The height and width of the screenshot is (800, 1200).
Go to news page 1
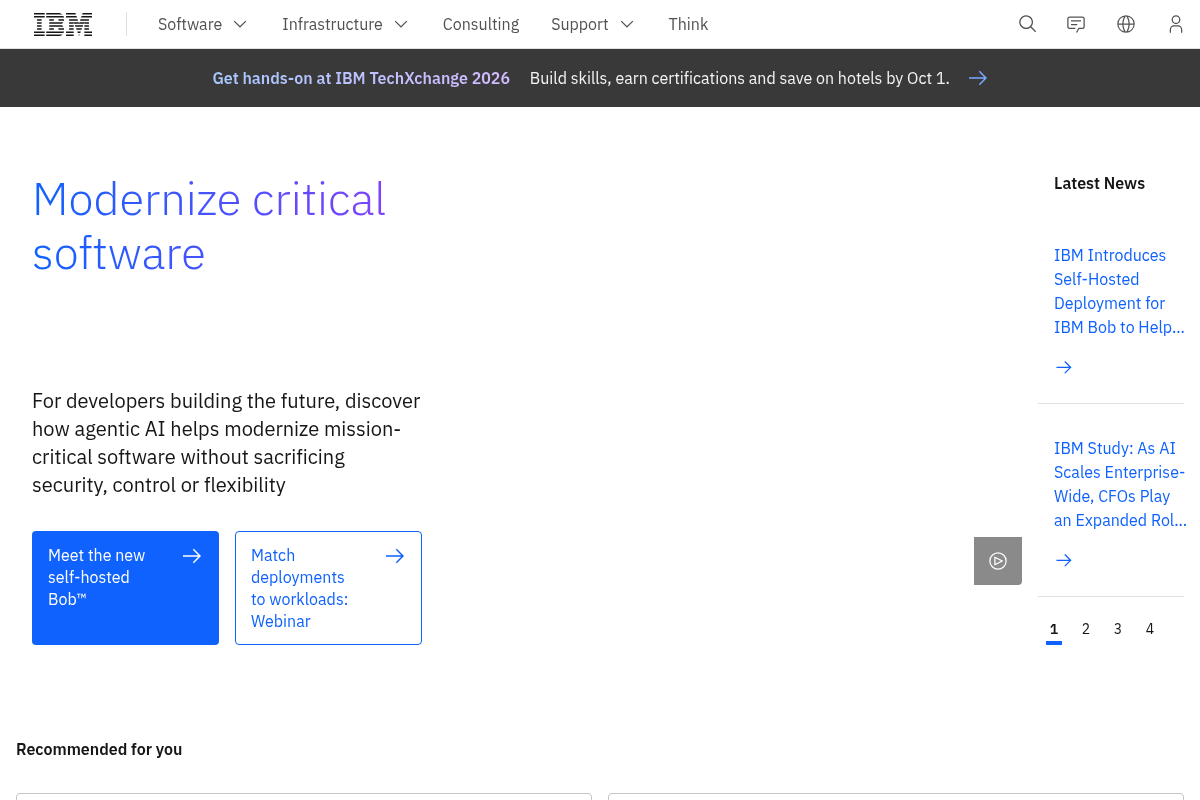1054,629
